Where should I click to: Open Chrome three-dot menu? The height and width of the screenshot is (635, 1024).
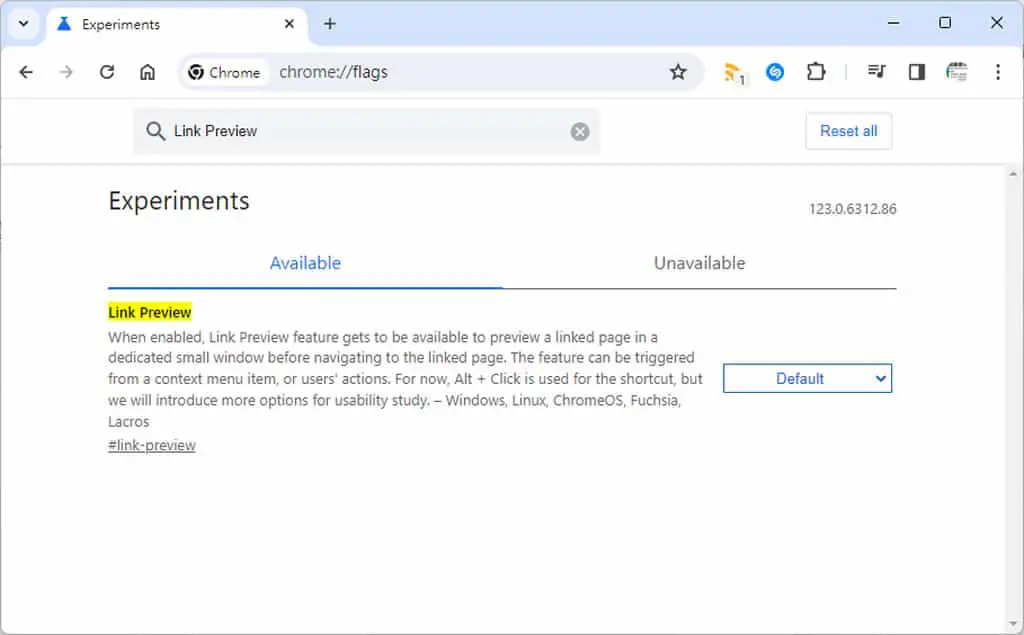click(x=997, y=72)
